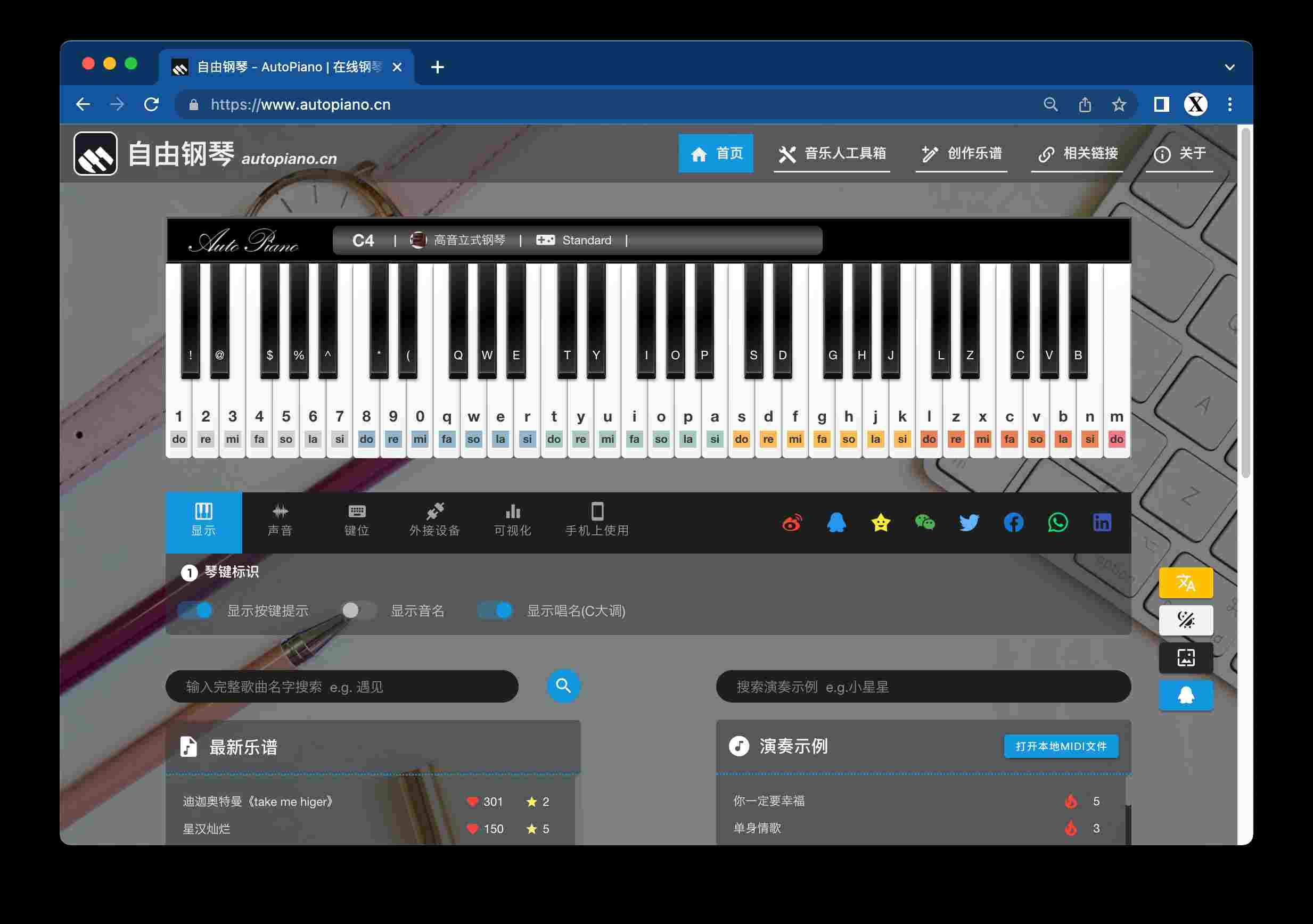Image resolution: width=1313 pixels, height=924 pixels.
Task: Open the Standard keyboard layout selector
Action: (x=573, y=240)
